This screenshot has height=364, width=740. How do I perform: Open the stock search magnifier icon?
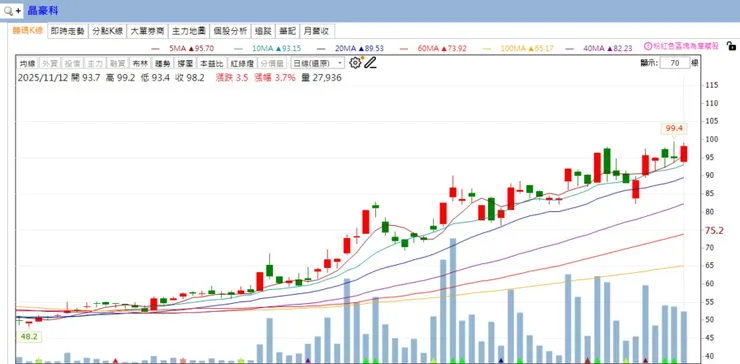click(x=8, y=10)
